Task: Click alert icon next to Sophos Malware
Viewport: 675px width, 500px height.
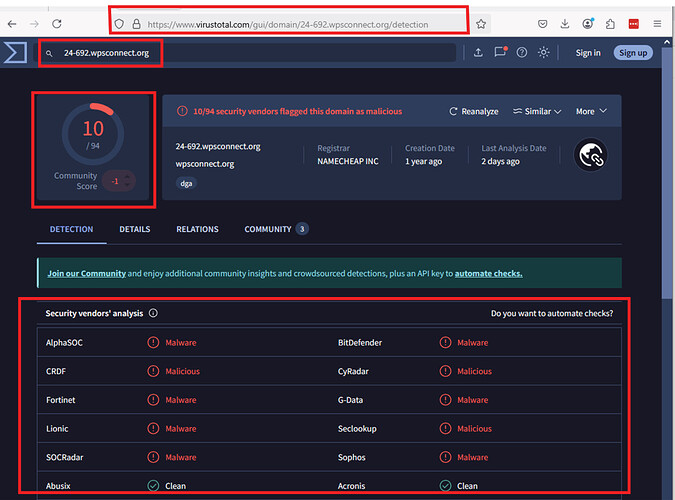Action: 445,457
